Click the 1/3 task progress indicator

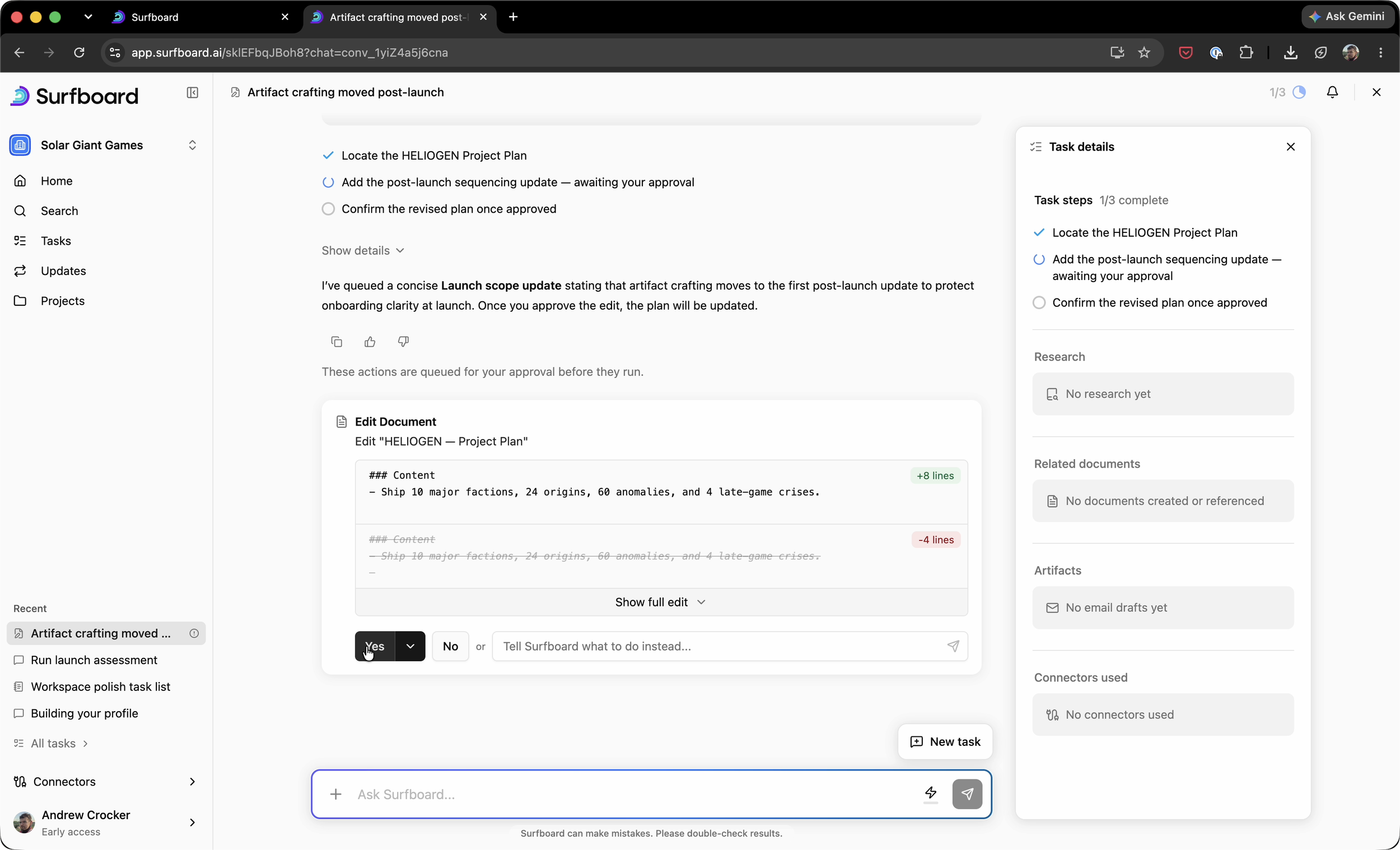coord(1287,92)
